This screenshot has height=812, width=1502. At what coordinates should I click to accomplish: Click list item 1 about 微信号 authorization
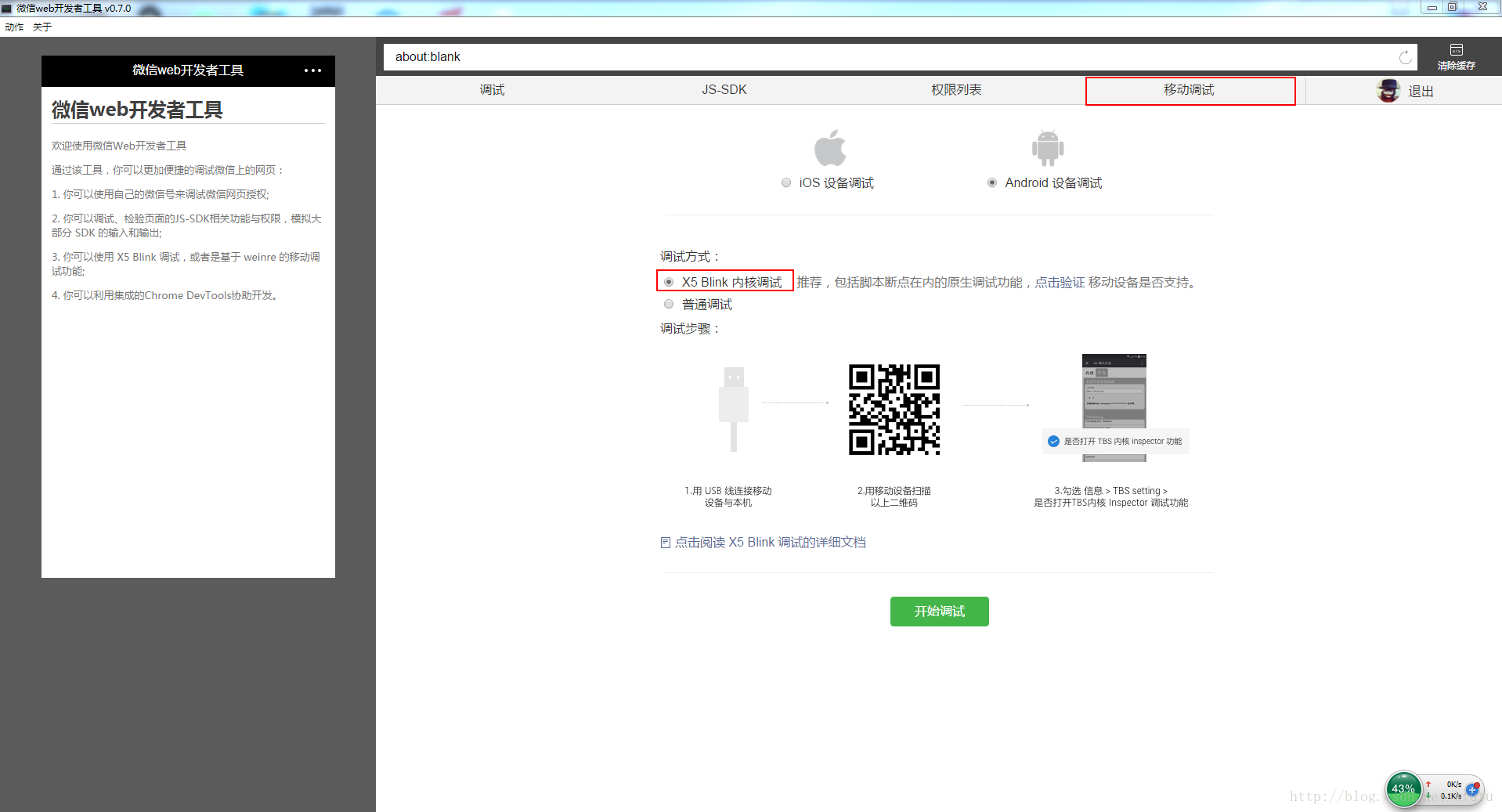161,194
